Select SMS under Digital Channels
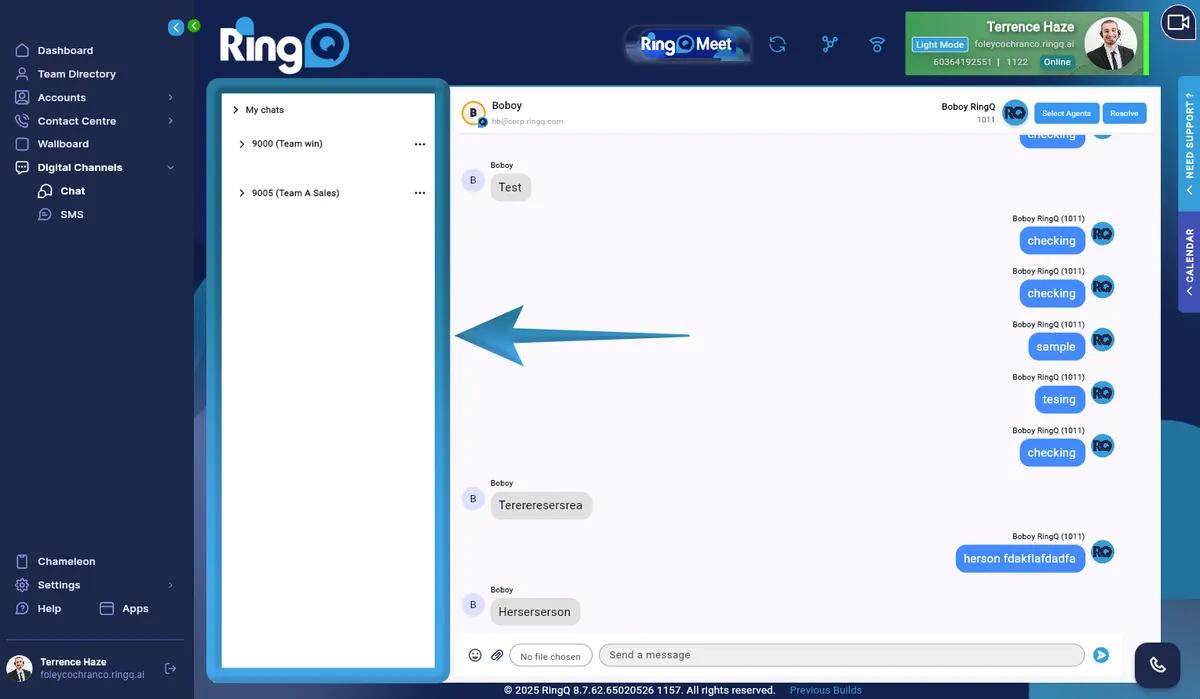The width and height of the screenshot is (1200, 699). coord(72,215)
